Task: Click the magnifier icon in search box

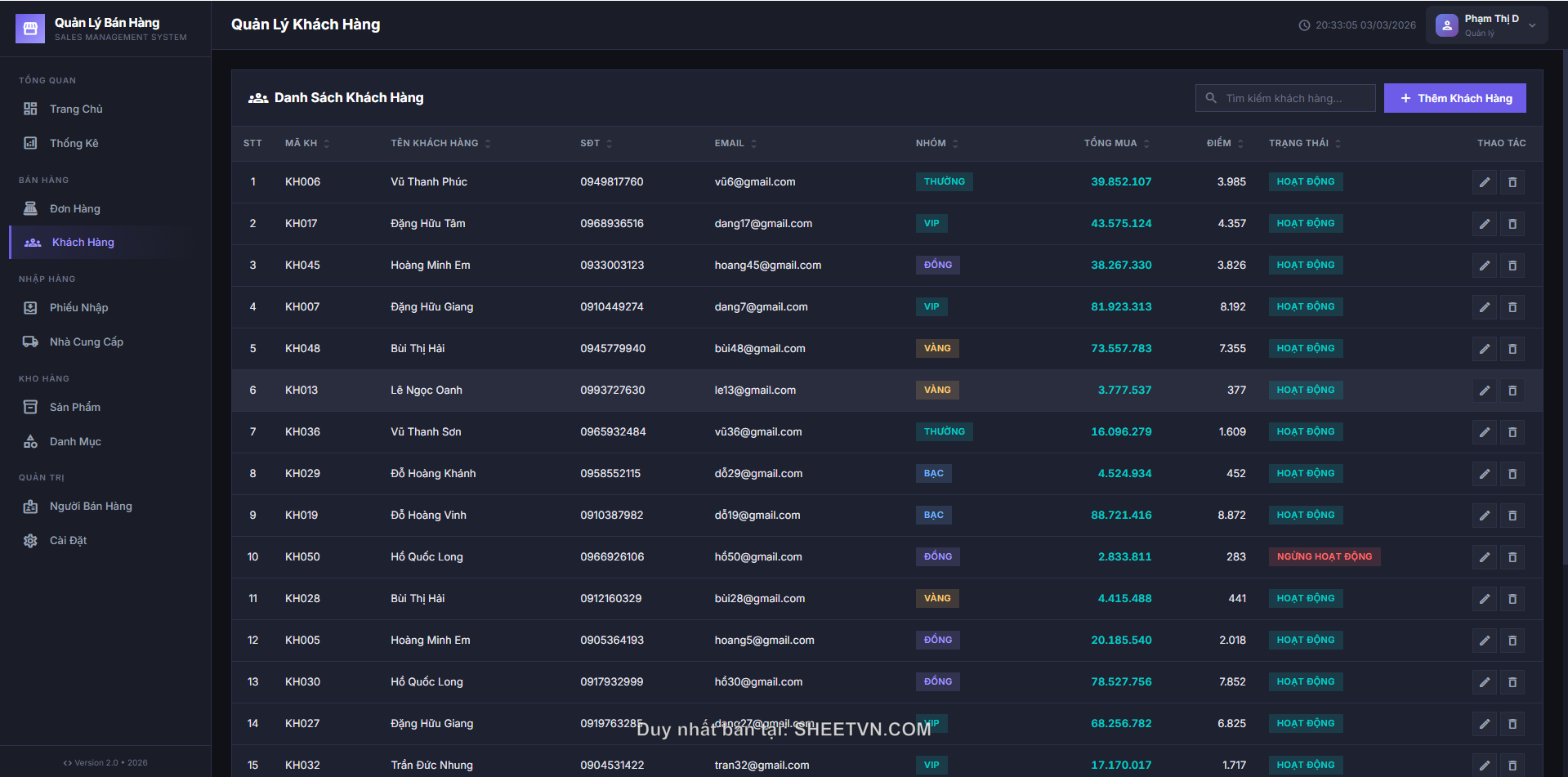Action: pos(1211,98)
